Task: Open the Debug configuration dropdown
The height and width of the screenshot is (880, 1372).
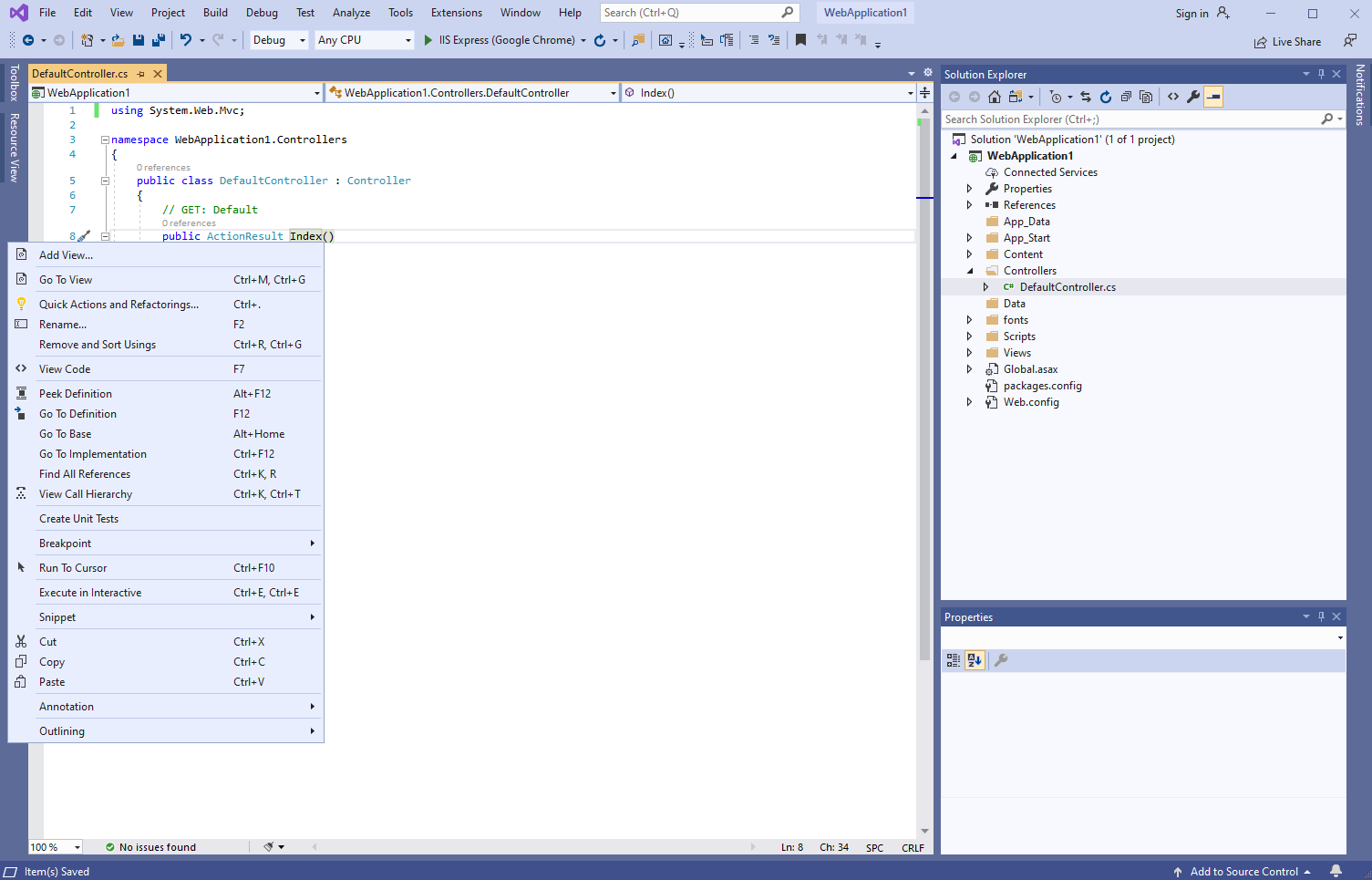Action: click(279, 40)
